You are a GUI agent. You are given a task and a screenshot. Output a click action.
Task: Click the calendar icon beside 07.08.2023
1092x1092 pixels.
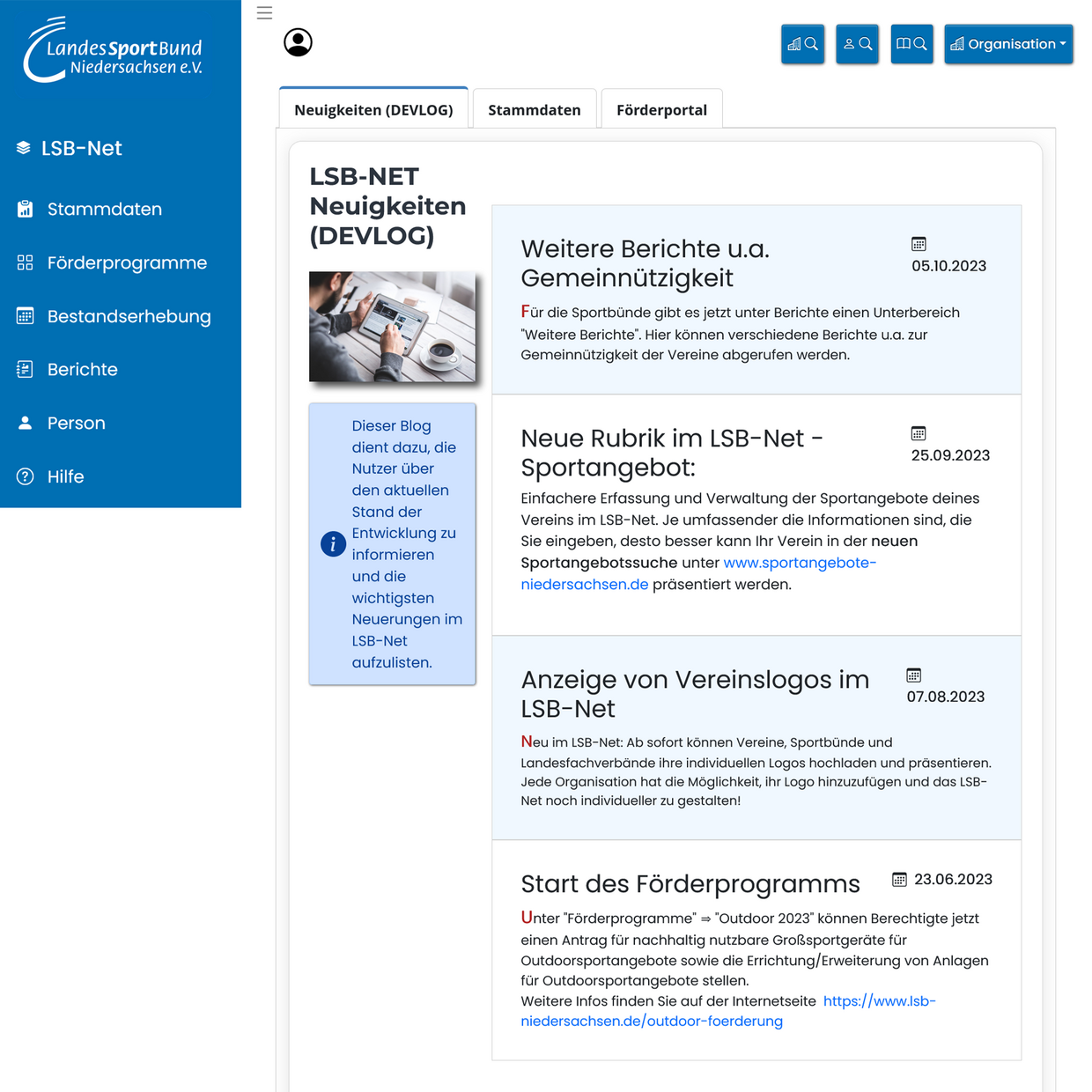pos(914,675)
